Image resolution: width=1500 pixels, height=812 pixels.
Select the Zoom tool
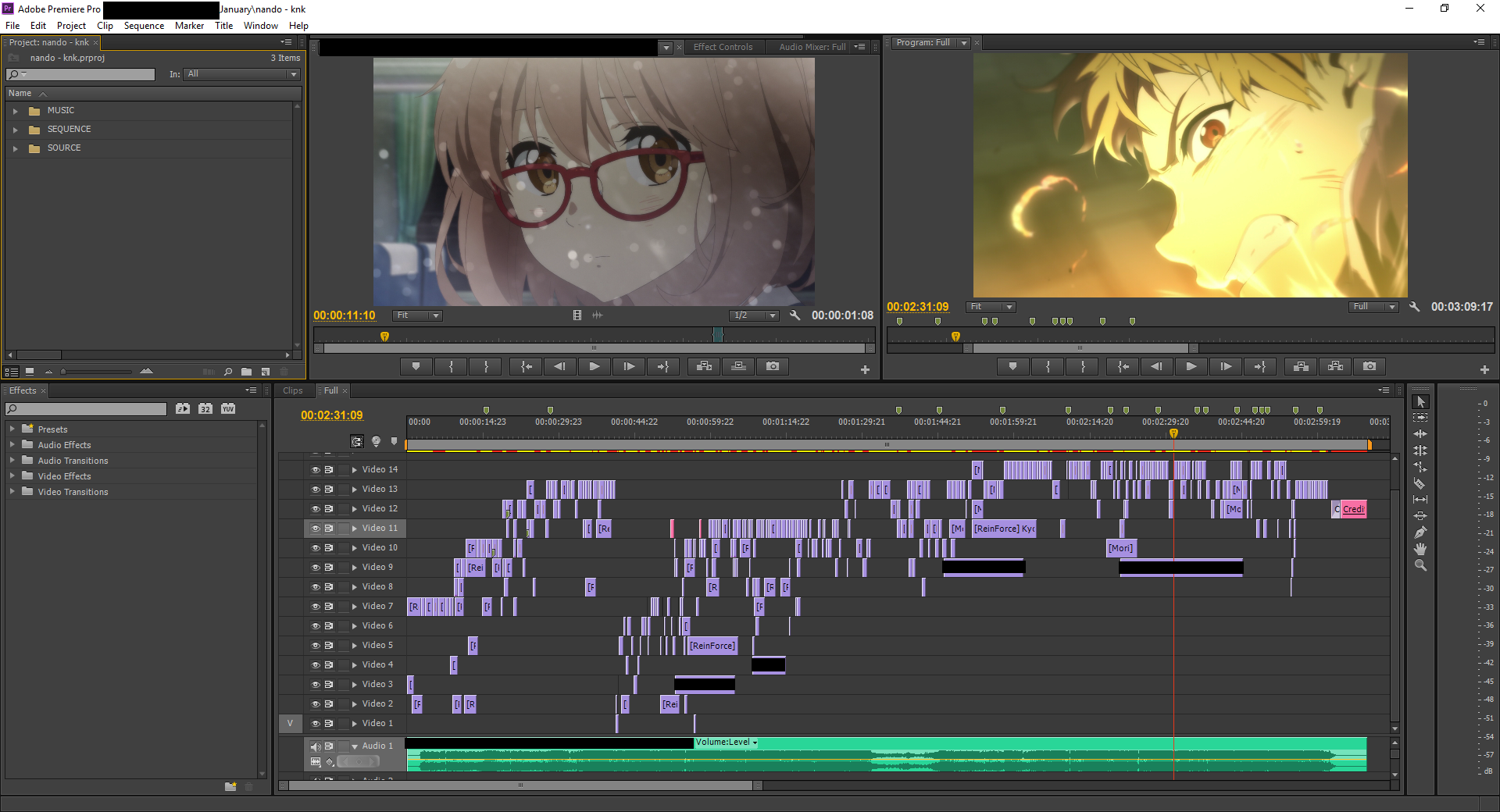point(1420,565)
